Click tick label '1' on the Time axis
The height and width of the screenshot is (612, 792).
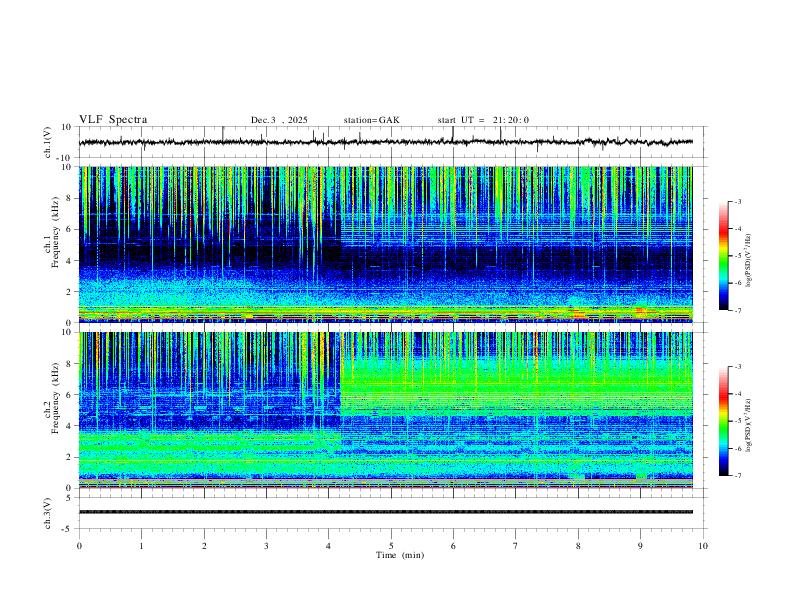pyautogui.click(x=141, y=546)
